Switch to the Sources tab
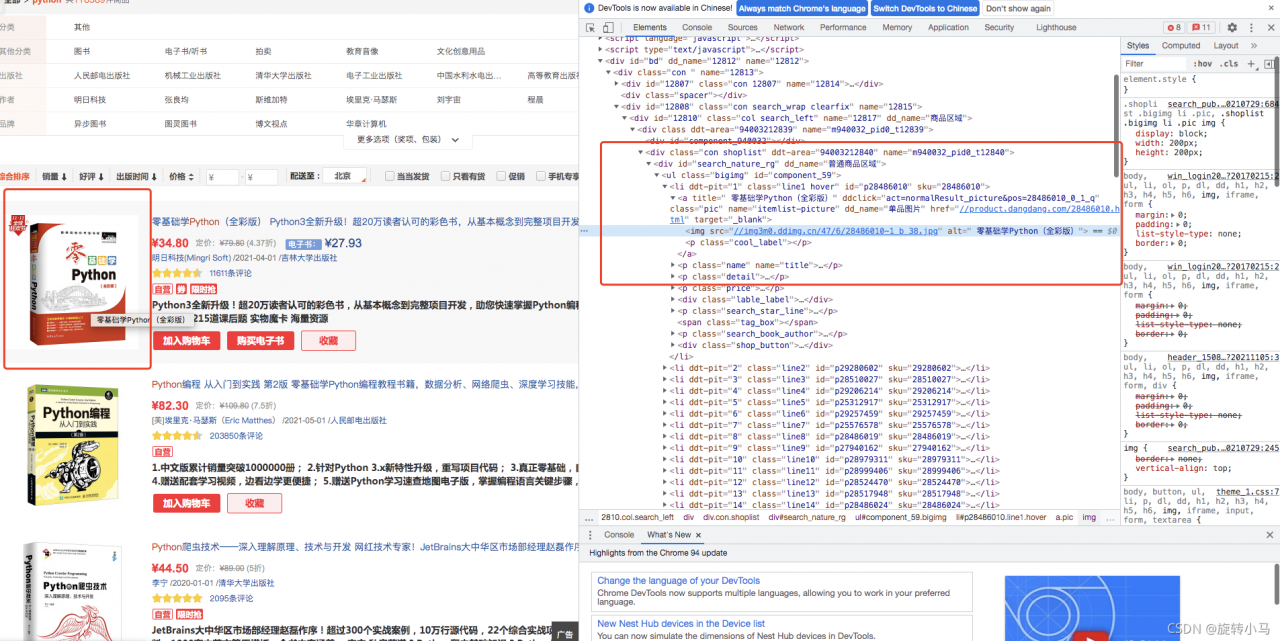Screen dimensions: 1280x641 742,27
